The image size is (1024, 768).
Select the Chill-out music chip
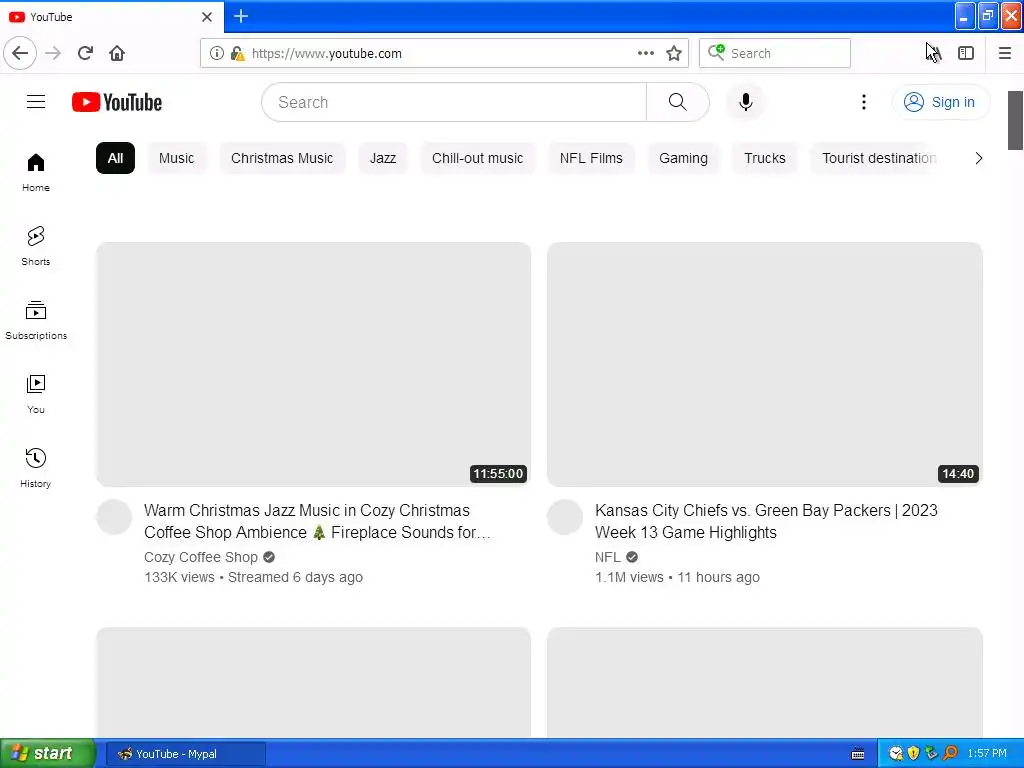(477, 158)
